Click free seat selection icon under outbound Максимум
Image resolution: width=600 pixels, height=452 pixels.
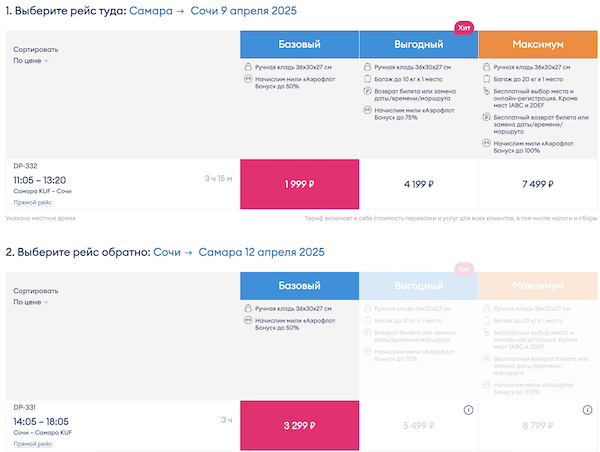point(486,90)
